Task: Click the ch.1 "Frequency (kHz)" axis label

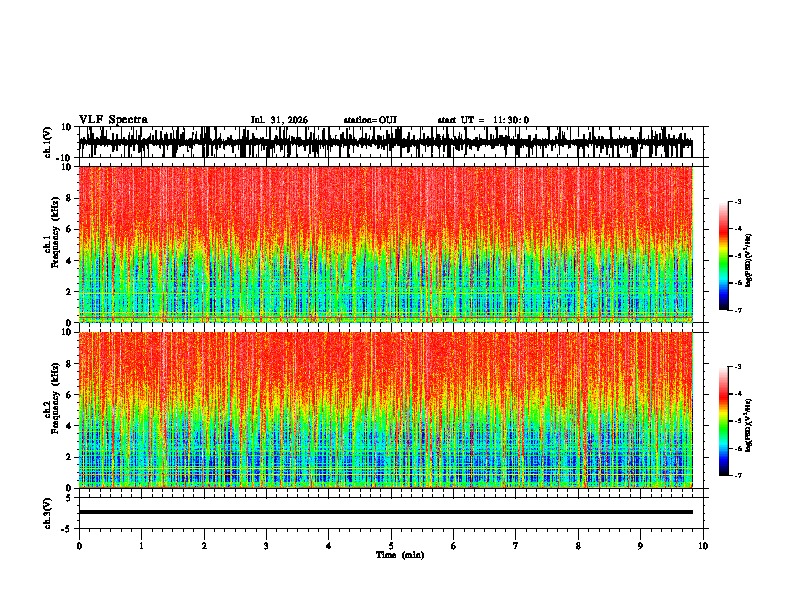Action: coord(55,233)
